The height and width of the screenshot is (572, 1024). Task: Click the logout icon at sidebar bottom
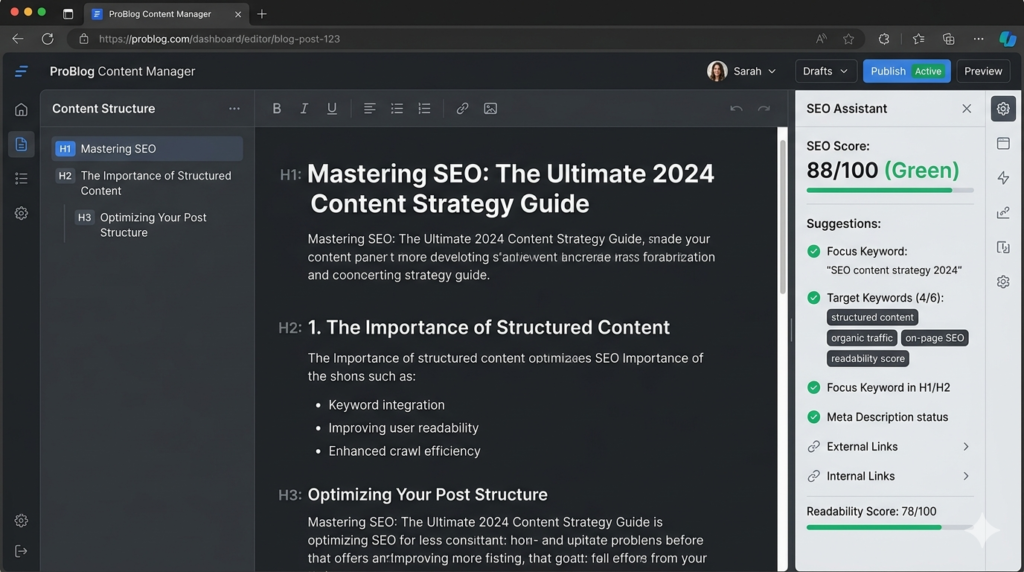coord(22,551)
